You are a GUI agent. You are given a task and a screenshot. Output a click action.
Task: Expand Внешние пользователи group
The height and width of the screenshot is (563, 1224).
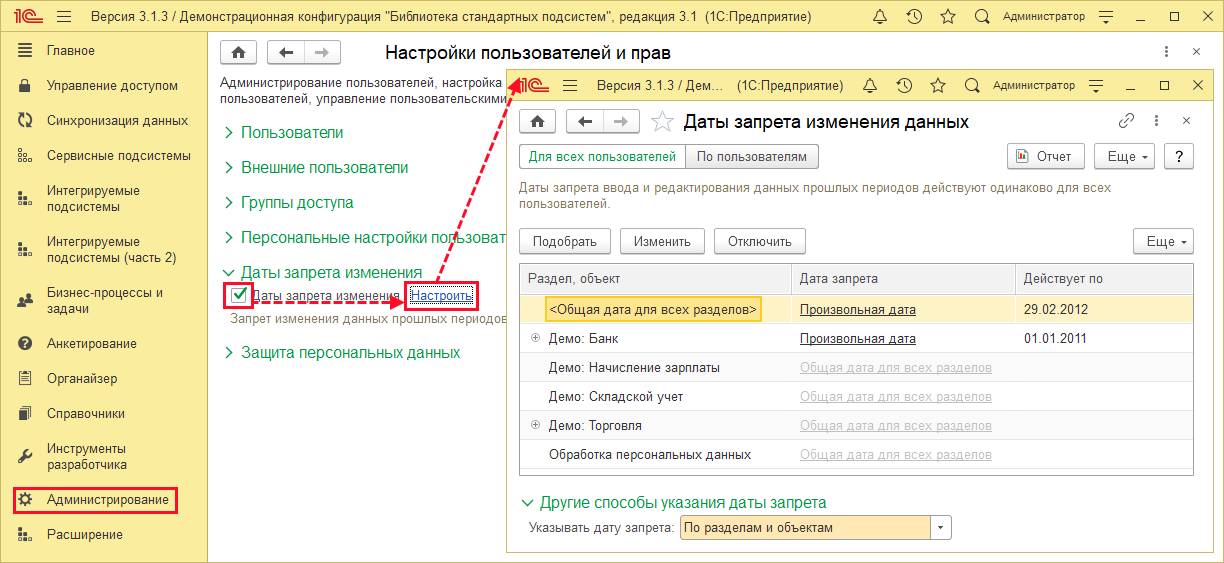(315, 168)
